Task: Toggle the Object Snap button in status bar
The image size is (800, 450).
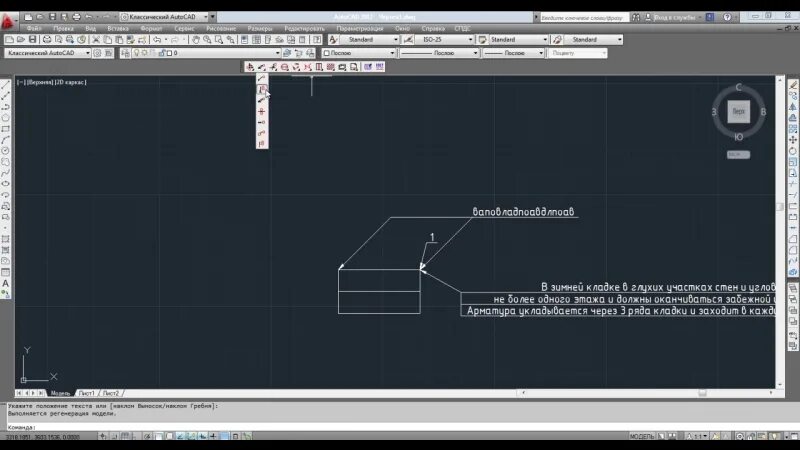Action: click(158, 436)
